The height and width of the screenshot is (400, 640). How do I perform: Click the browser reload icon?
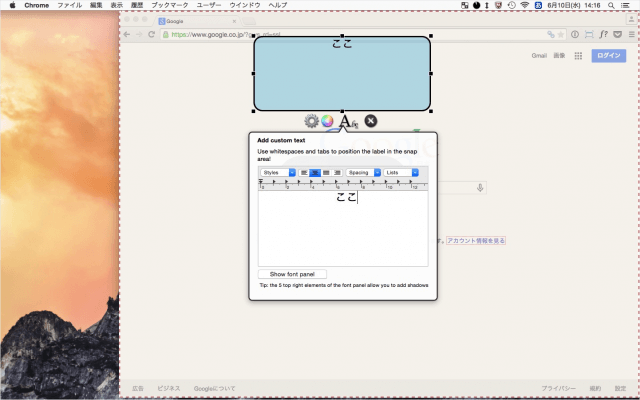(x=151, y=34)
